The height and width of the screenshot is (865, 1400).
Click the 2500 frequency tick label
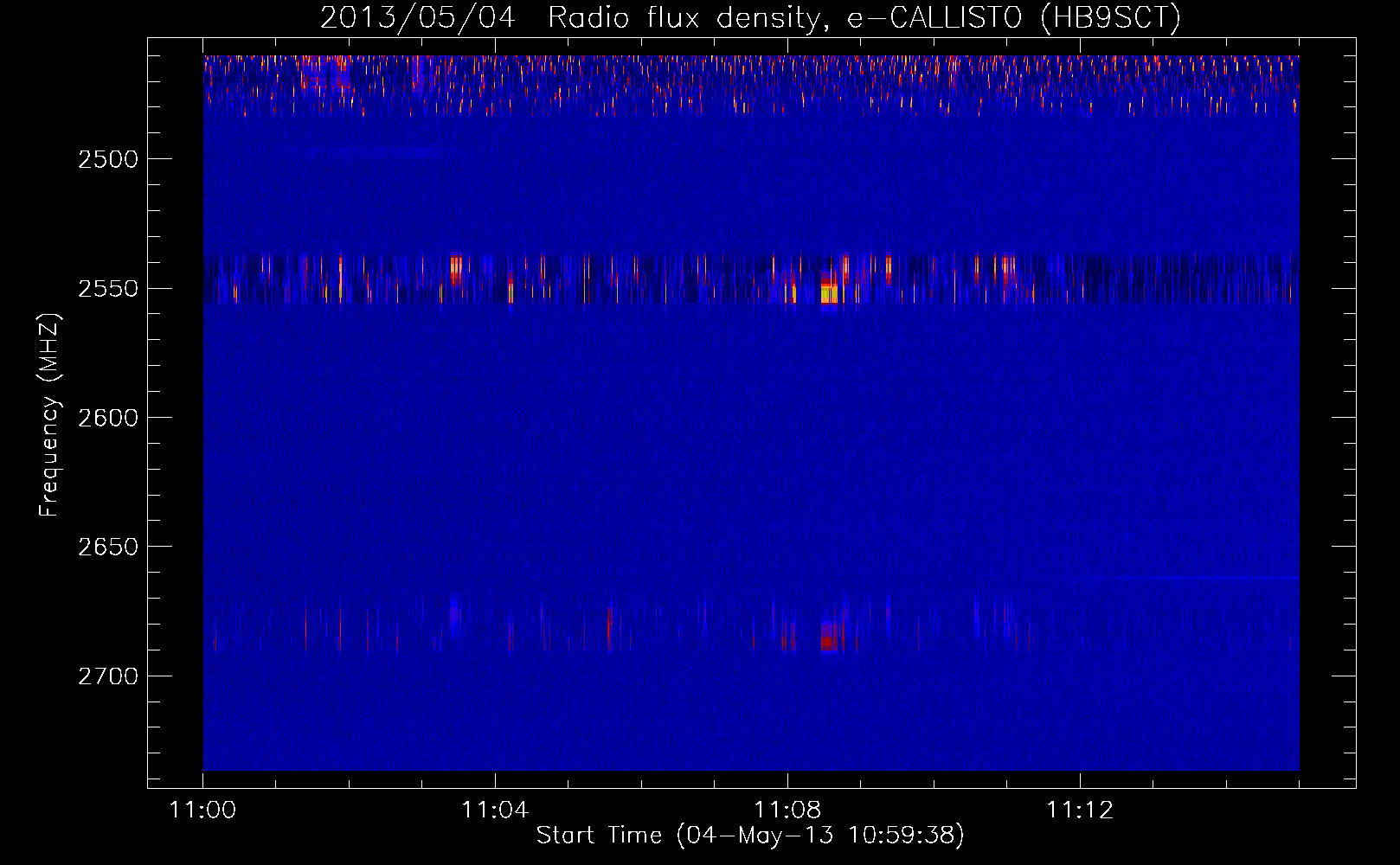tap(108, 159)
